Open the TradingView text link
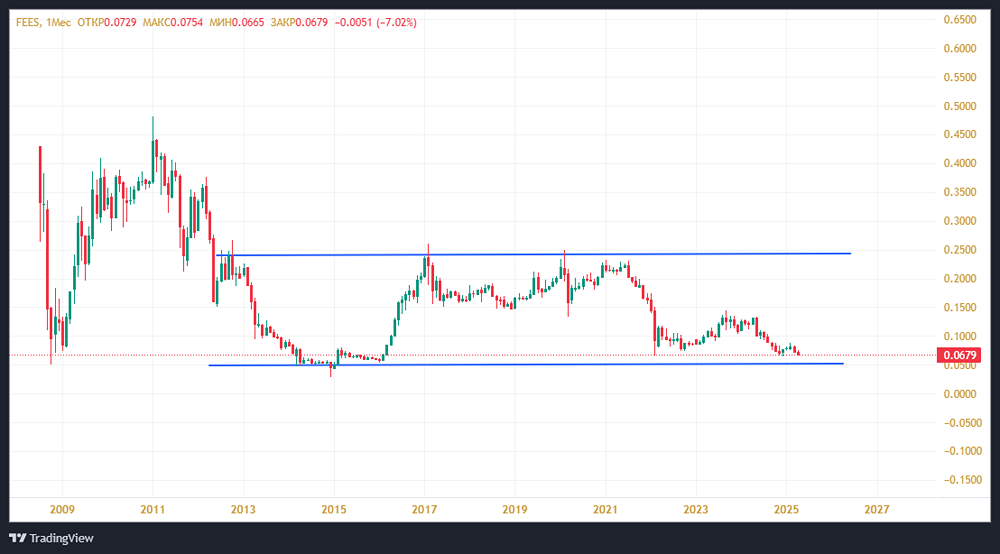Image resolution: width=1000 pixels, height=554 pixels. (61, 538)
